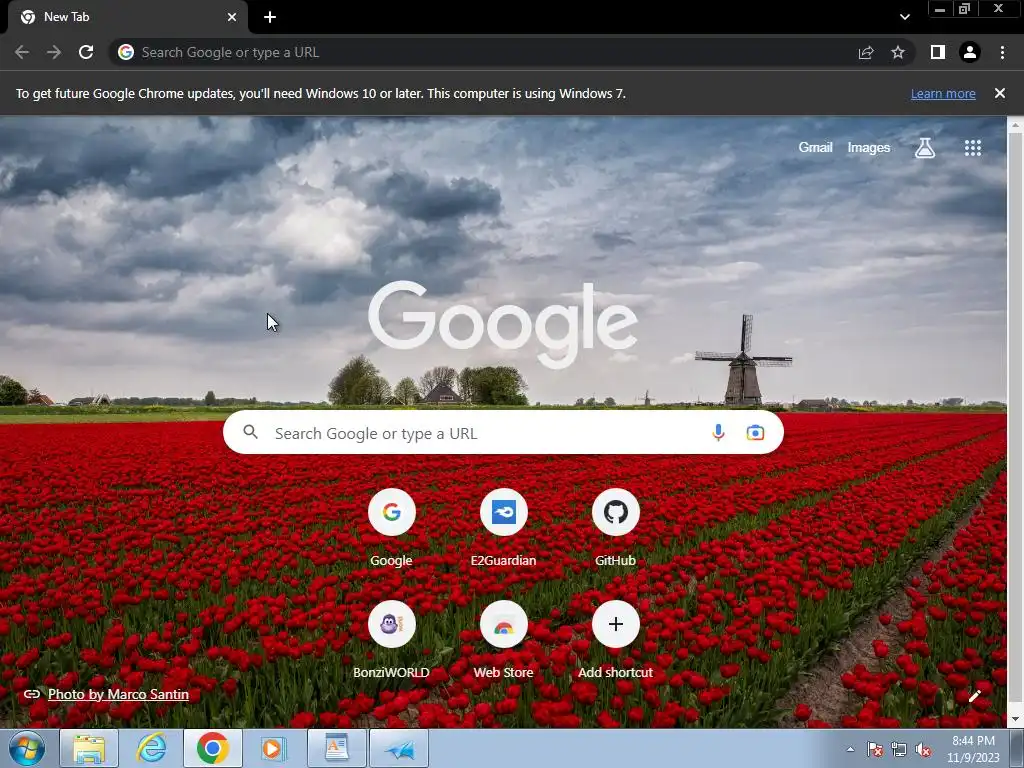Select the New Tab browser tab
Screen dimensions: 1024x768
point(128,17)
